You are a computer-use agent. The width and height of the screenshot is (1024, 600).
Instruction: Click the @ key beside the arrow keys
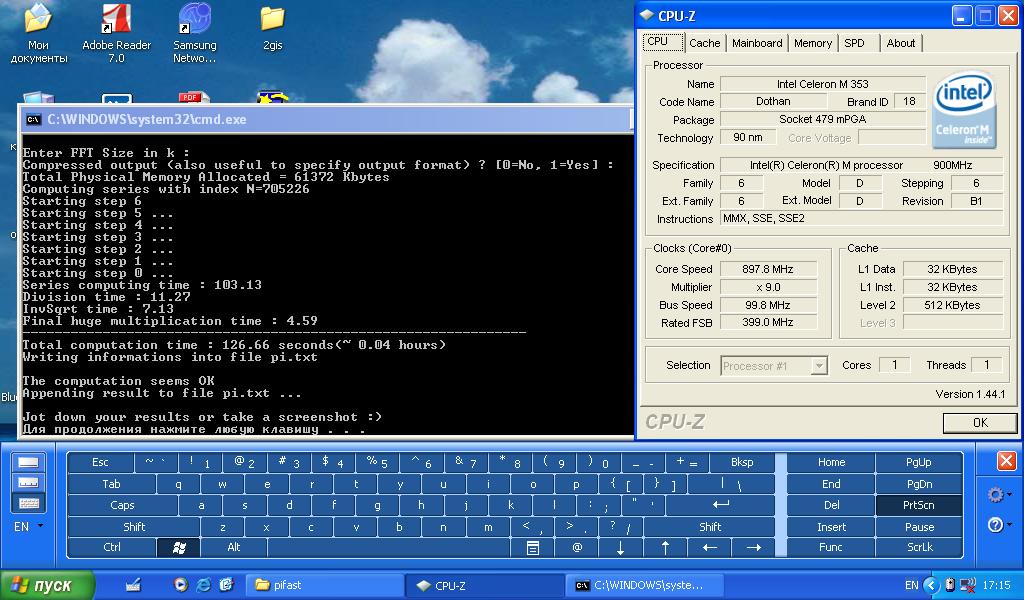point(577,548)
